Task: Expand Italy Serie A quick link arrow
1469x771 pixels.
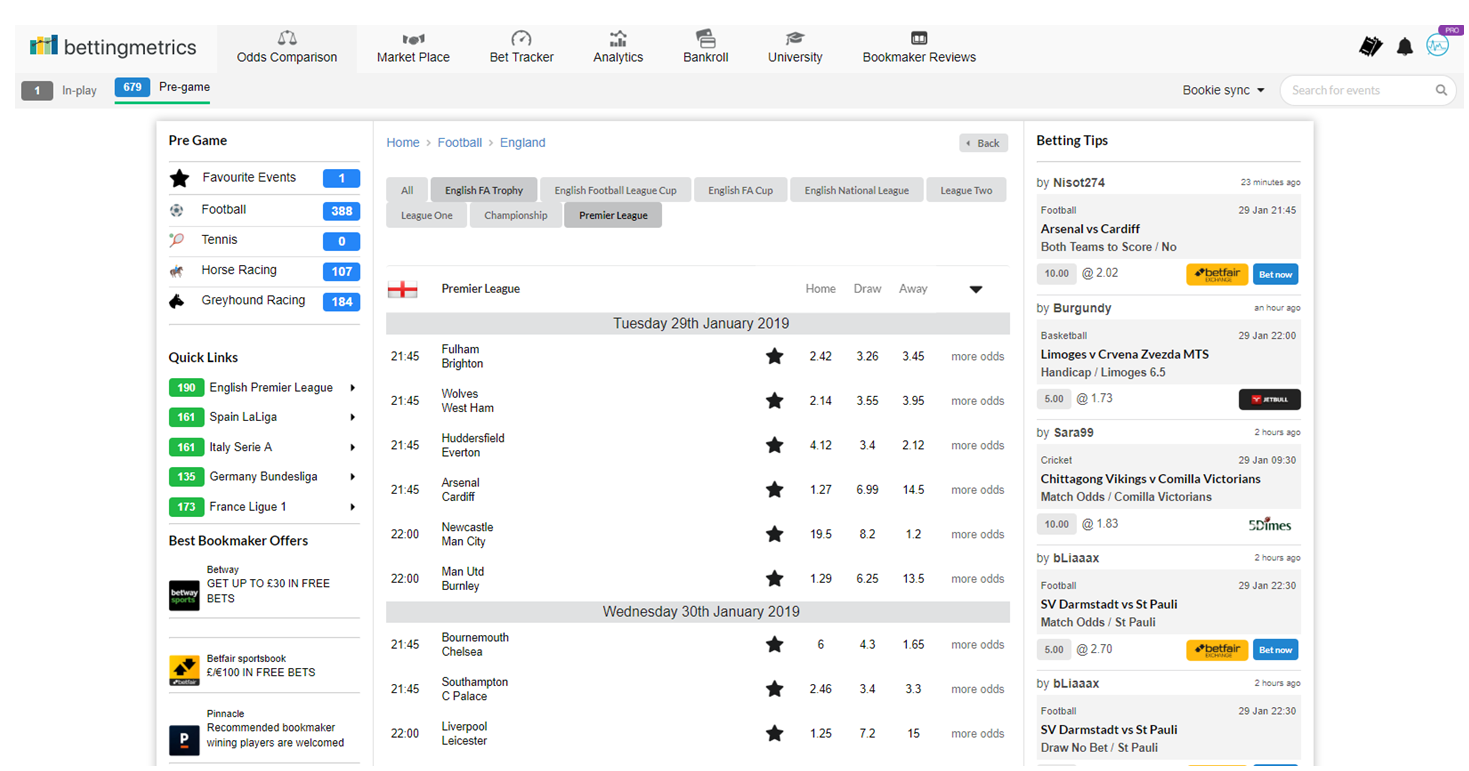Action: [x=353, y=448]
